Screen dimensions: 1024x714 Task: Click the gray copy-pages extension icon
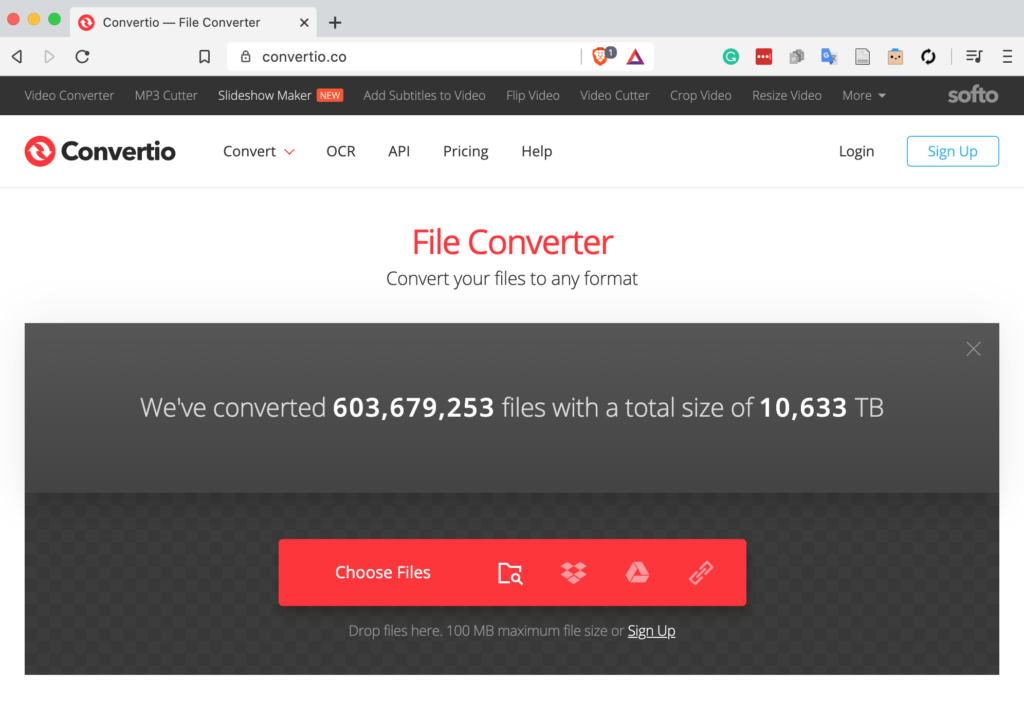(x=797, y=57)
